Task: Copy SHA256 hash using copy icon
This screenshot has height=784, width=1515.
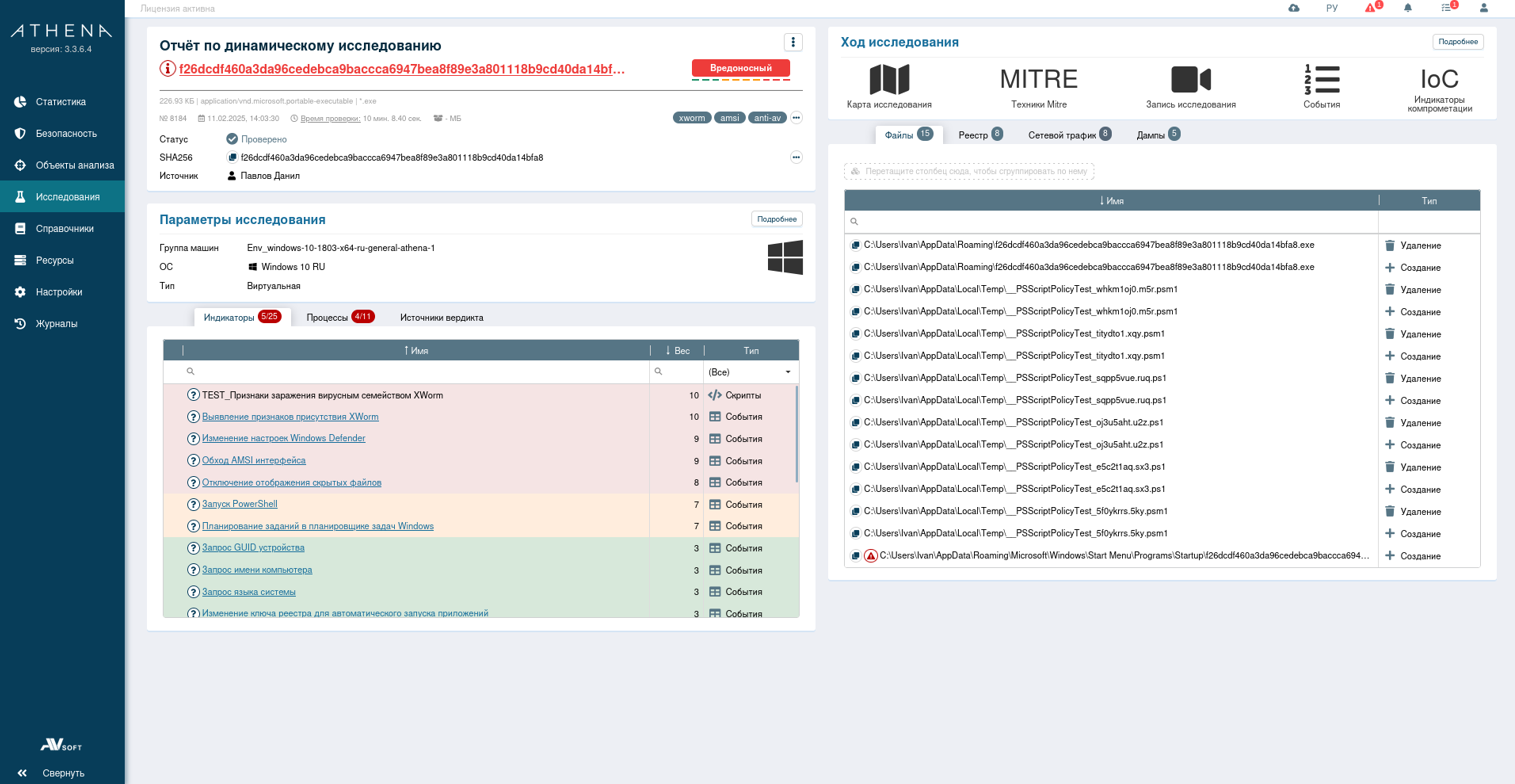Action: click(x=232, y=158)
